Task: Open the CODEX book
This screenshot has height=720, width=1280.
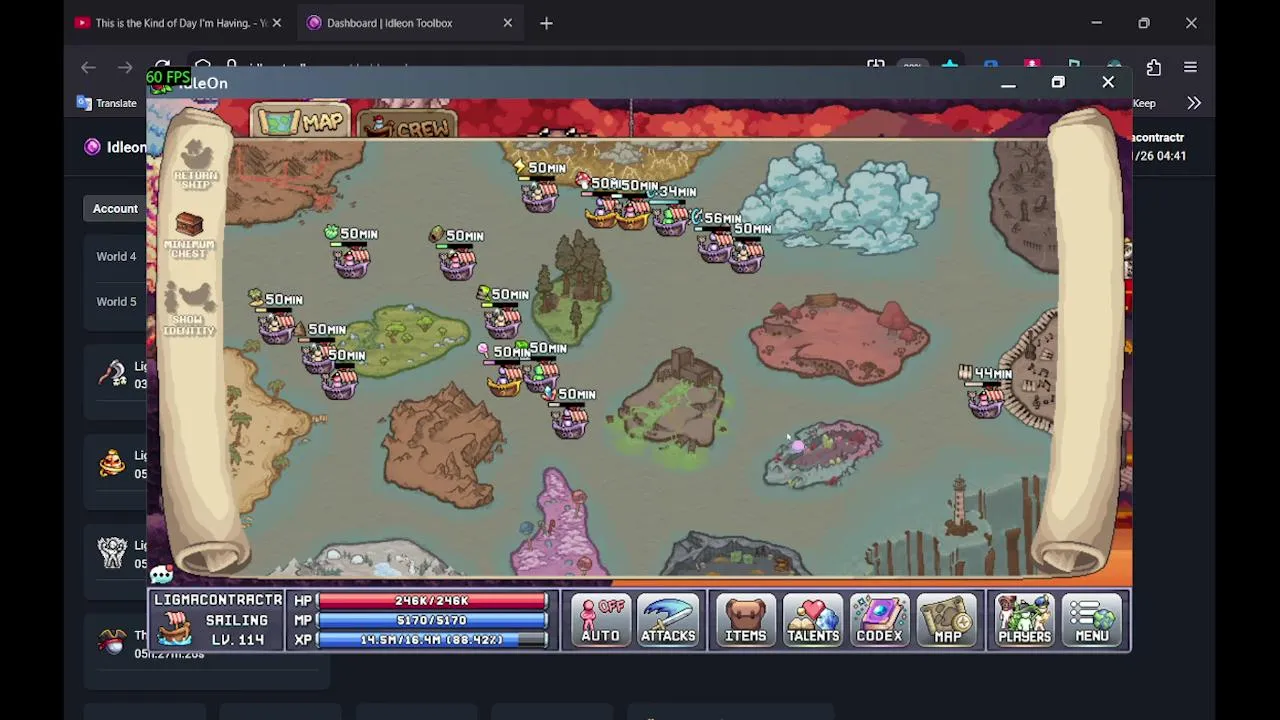Action: point(879,620)
